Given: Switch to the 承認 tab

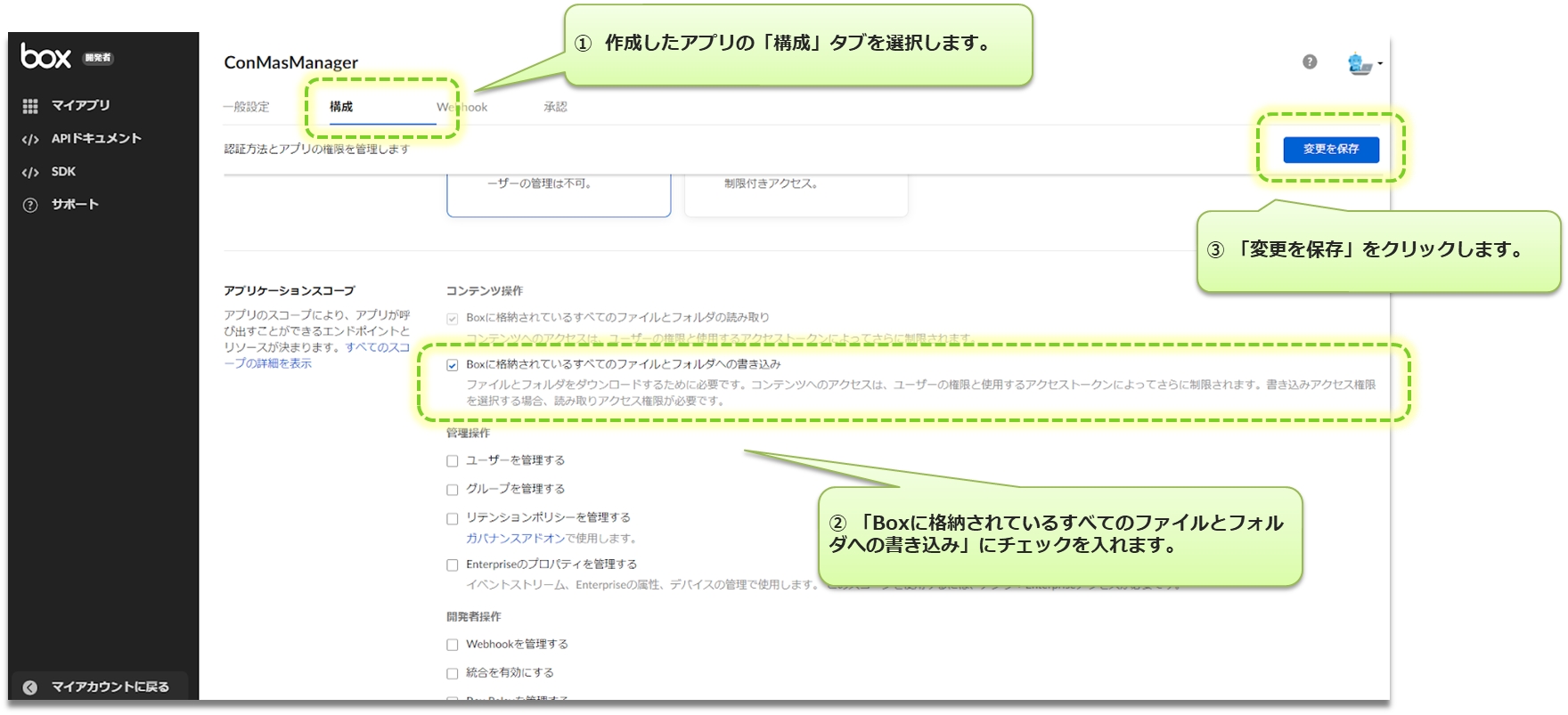Looking at the screenshot, I should click(x=555, y=107).
